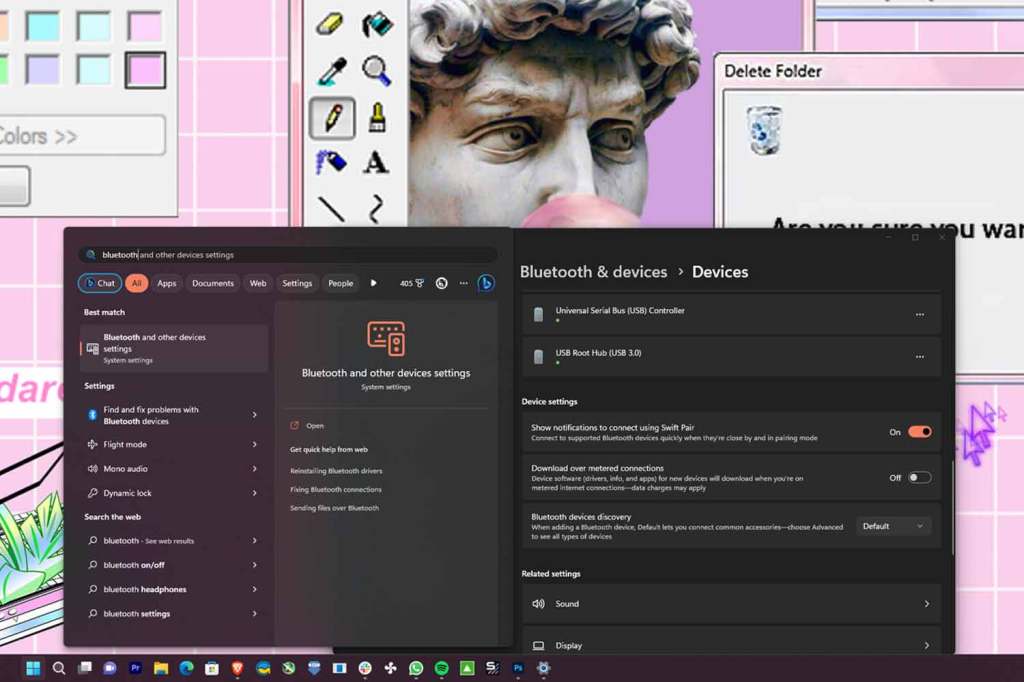Enable Download over metered connections toggle
Image resolution: width=1024 pixels, height=682 pixels.
920,478
